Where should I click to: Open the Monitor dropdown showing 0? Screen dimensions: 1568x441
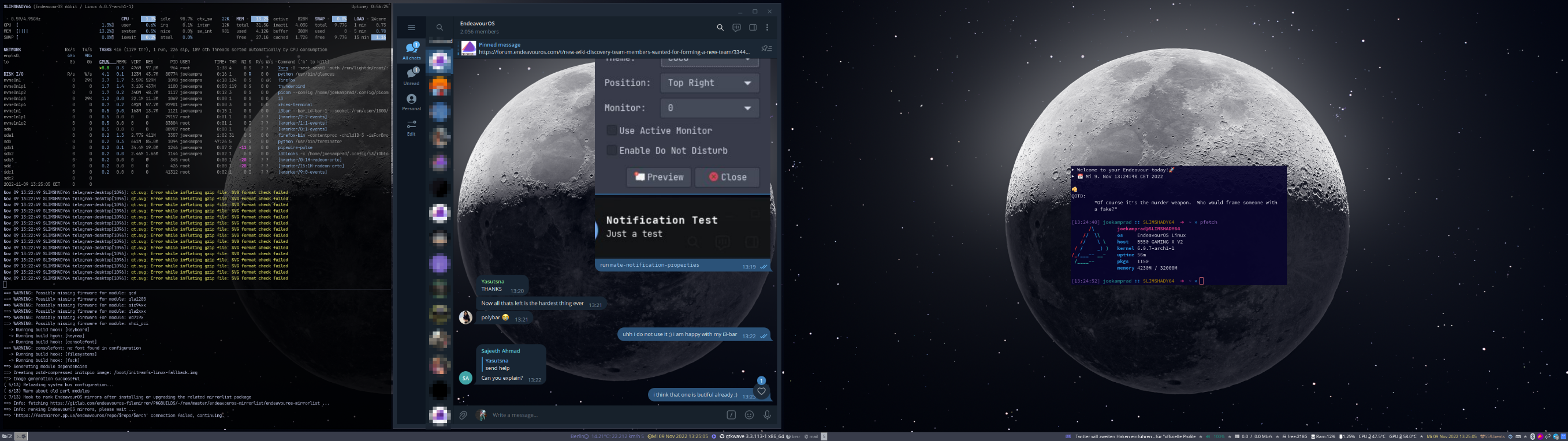tap(710, 108)
